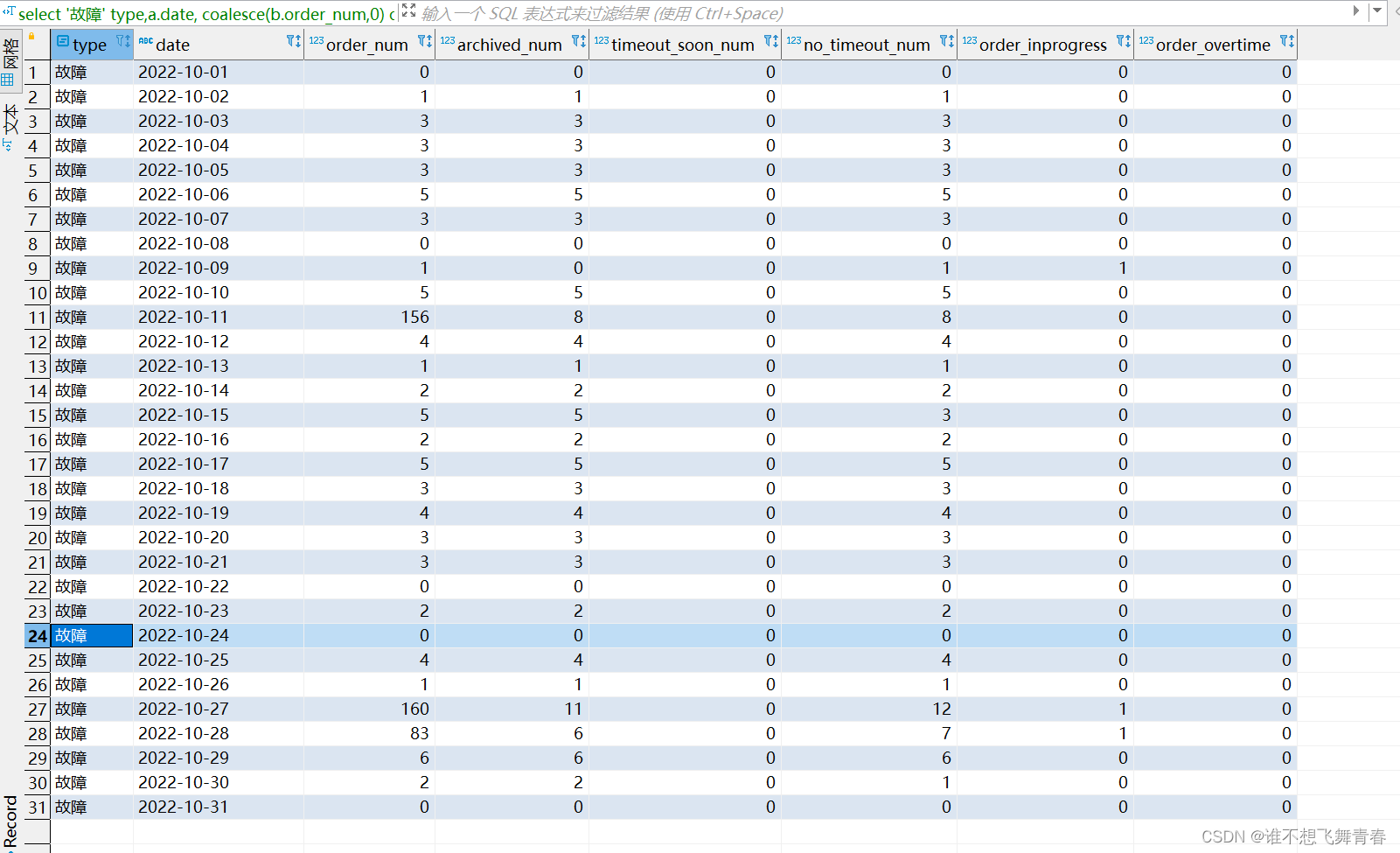Click the date cell 2022-10-27

coord(219,709)
